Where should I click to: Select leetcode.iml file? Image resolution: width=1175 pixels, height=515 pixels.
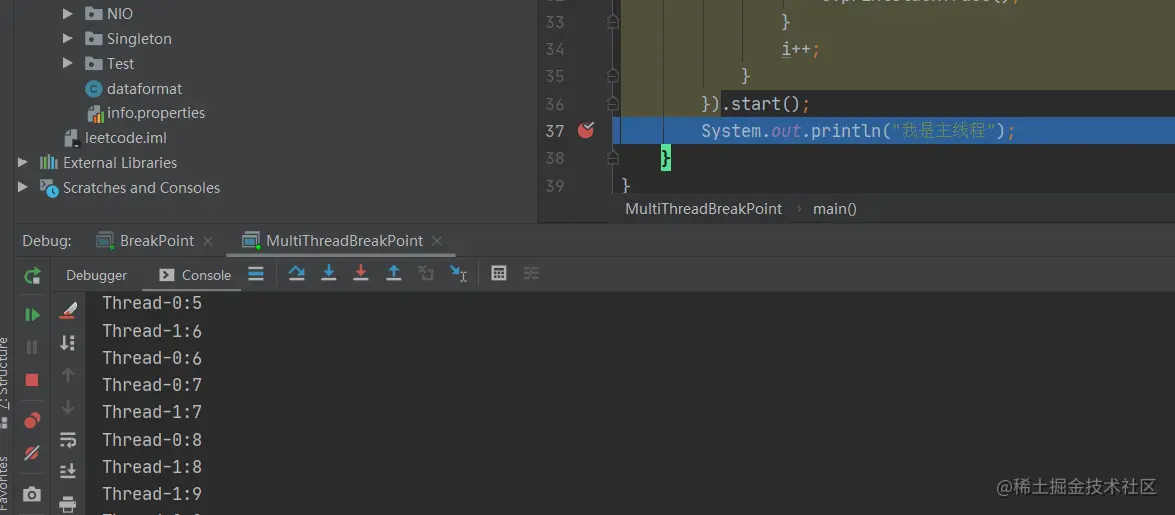click(x=126, y=138)
